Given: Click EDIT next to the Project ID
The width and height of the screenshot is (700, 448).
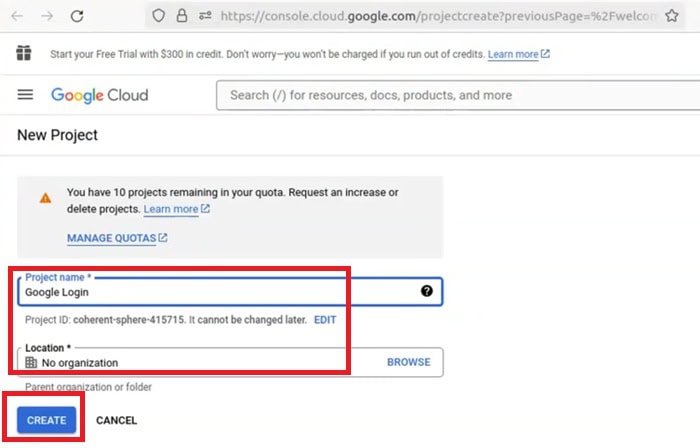Looking at the screenshot, I should pos(325,320).
